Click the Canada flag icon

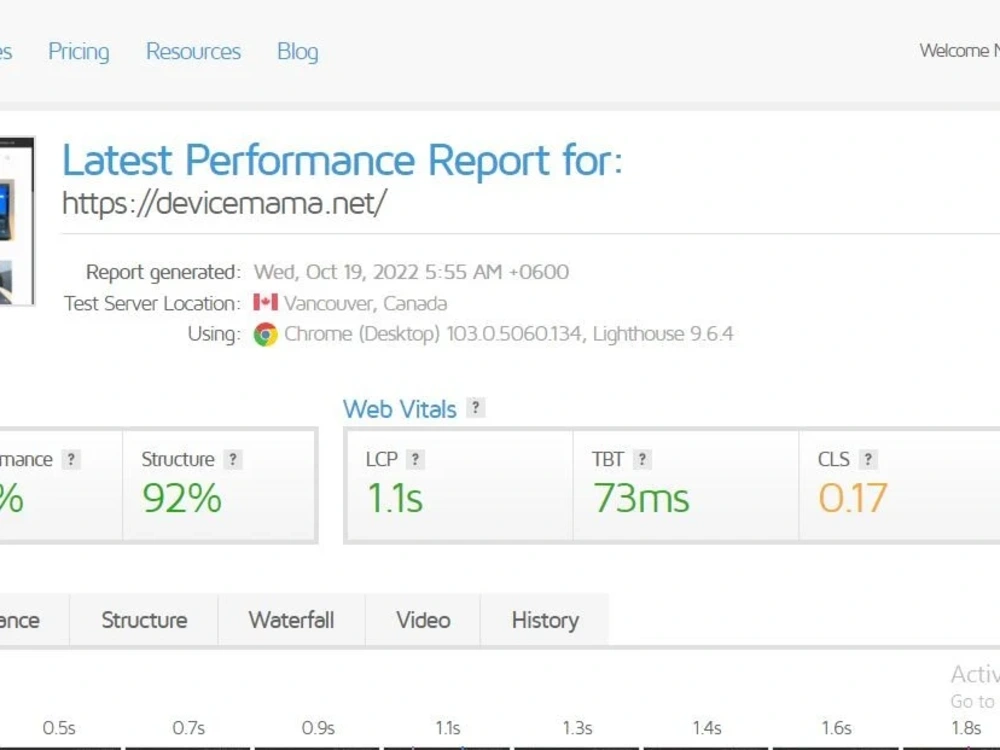point(265,302)
